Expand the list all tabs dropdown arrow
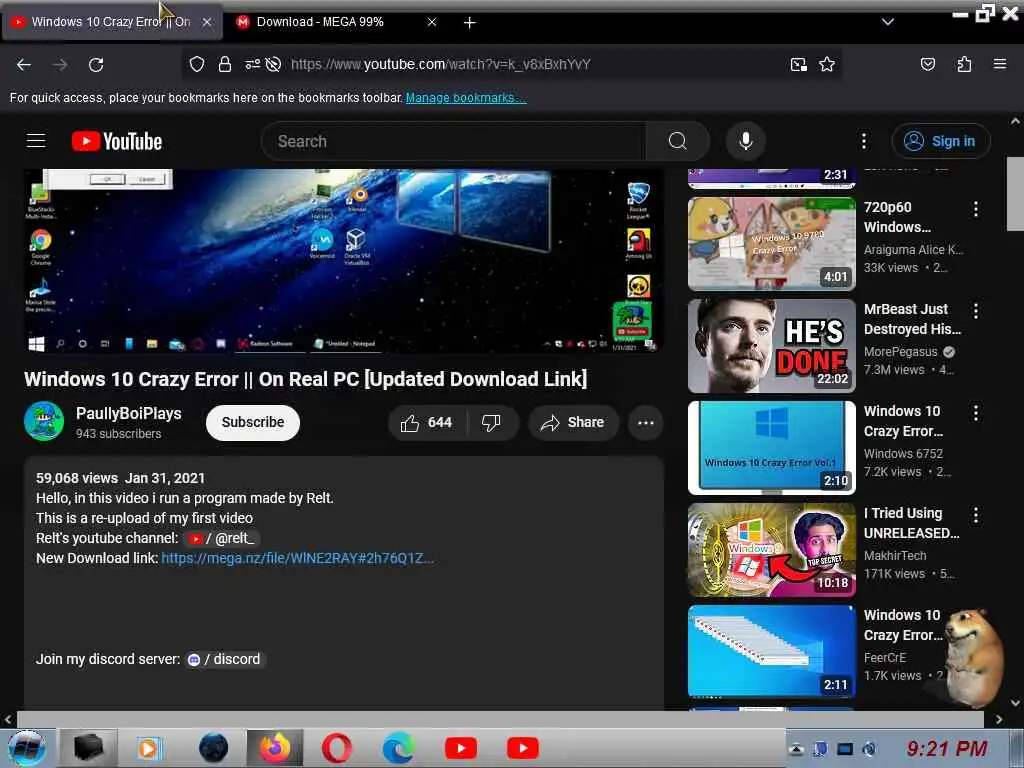 click(x=887, y=22)
